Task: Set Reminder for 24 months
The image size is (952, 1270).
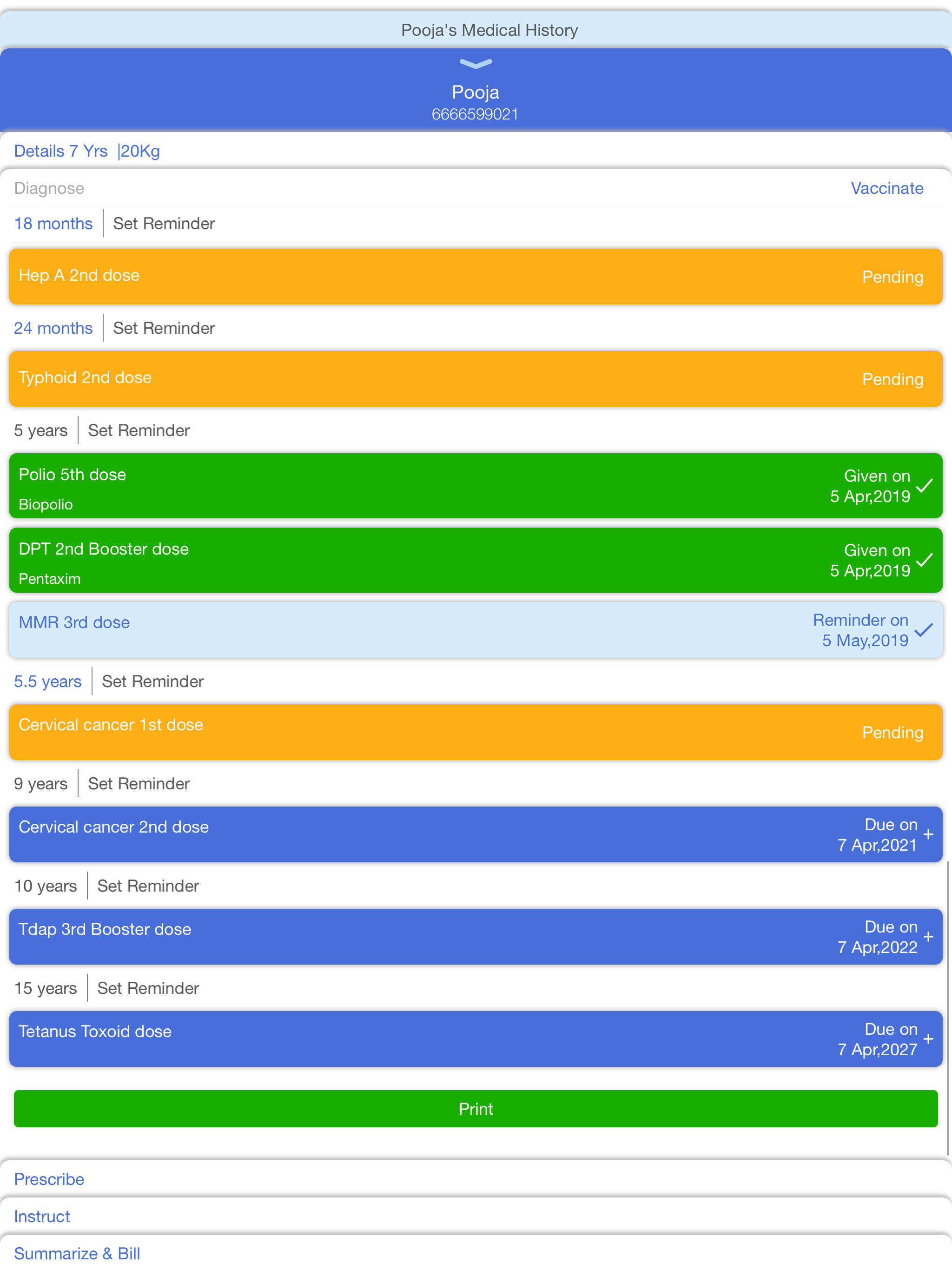Action: click(x=164, y=328)
